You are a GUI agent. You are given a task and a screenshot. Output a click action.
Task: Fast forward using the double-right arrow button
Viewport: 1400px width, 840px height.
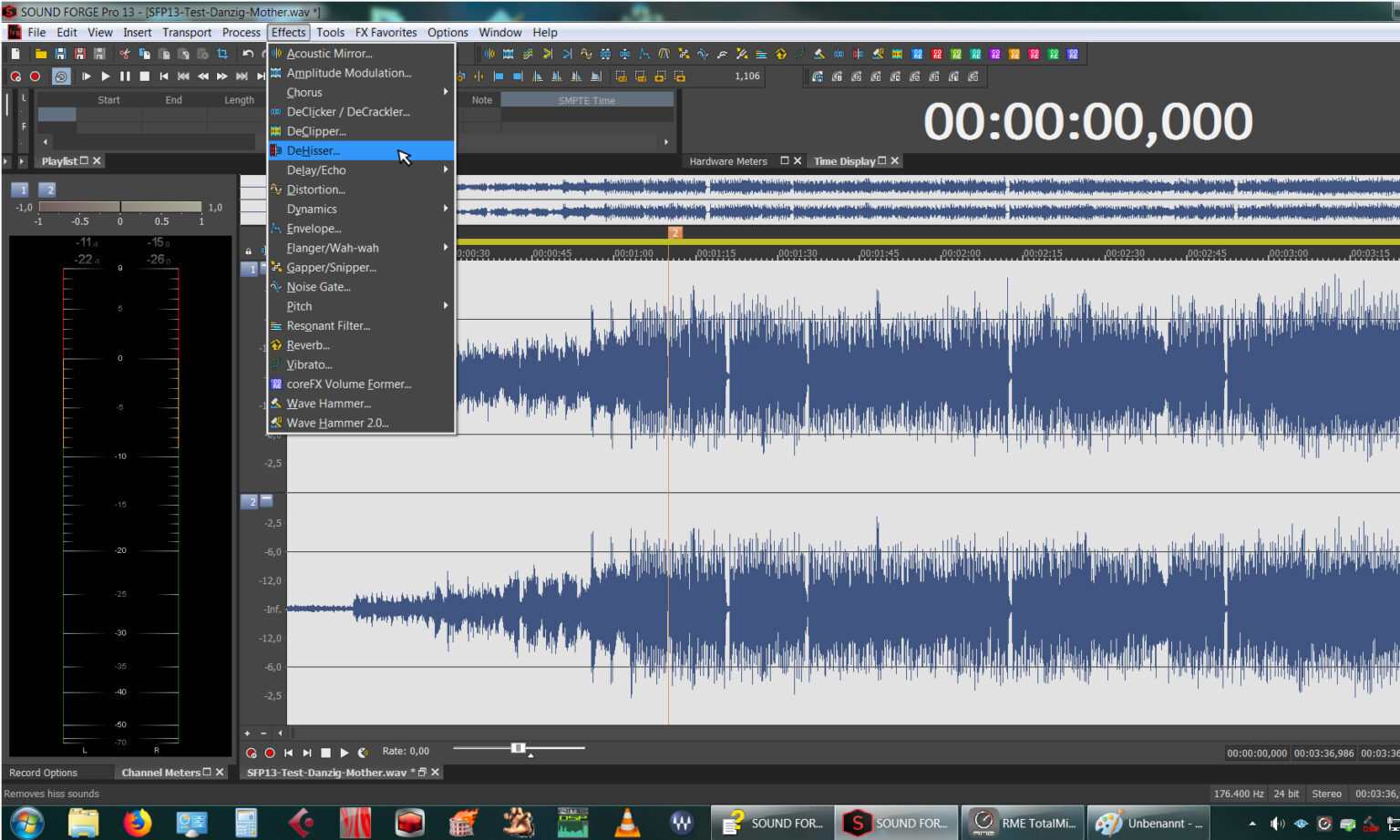(x=222, y=77)
